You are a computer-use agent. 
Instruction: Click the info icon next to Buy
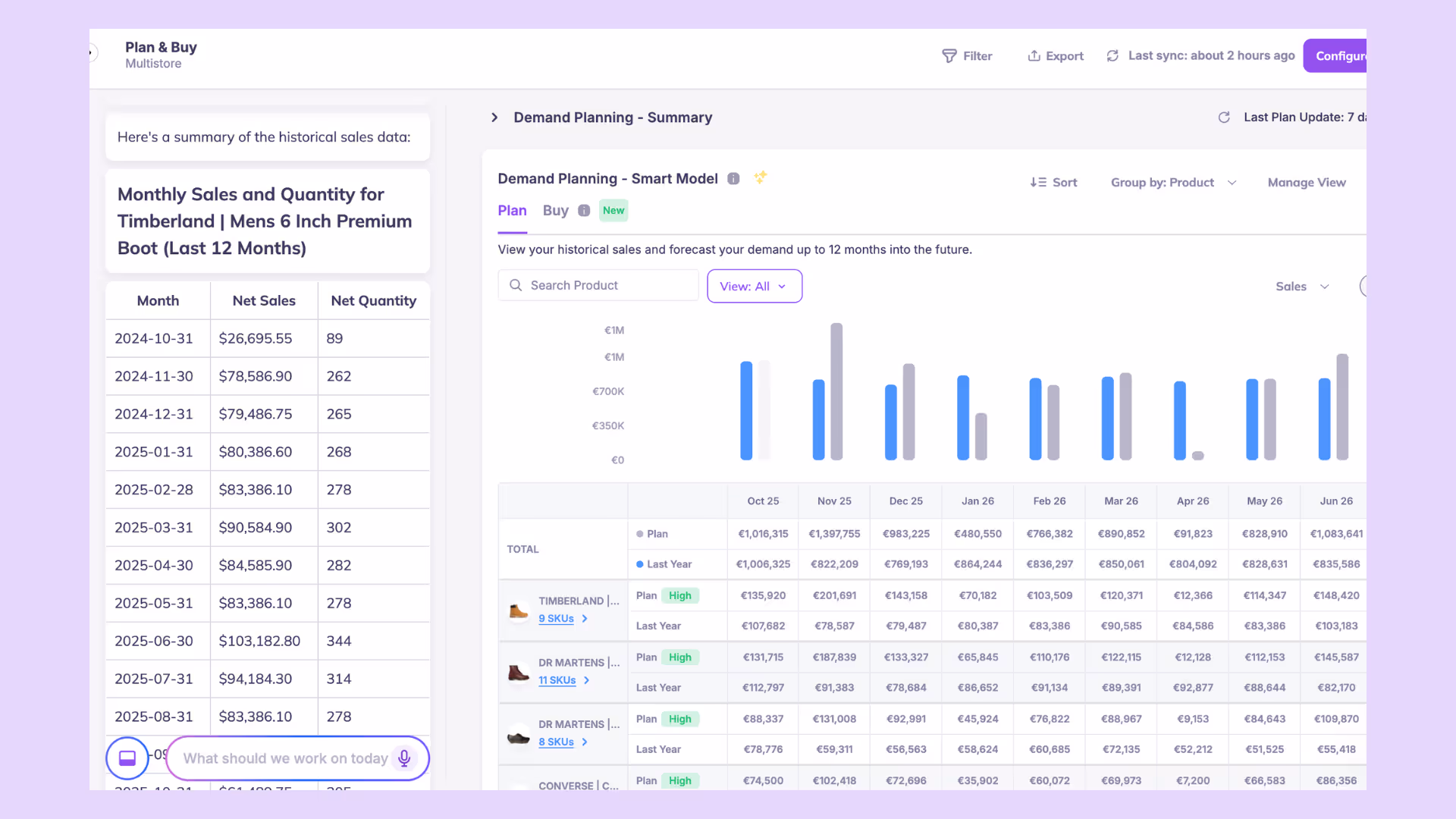(584, 211)
